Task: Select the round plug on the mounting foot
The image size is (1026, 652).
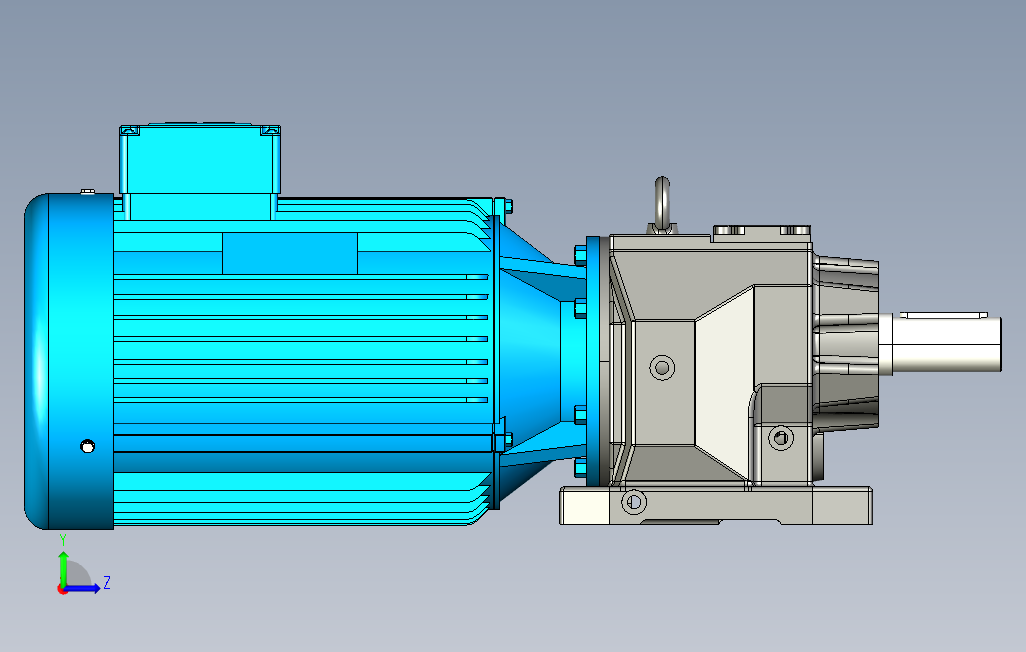Action: (x=633, y=502)
